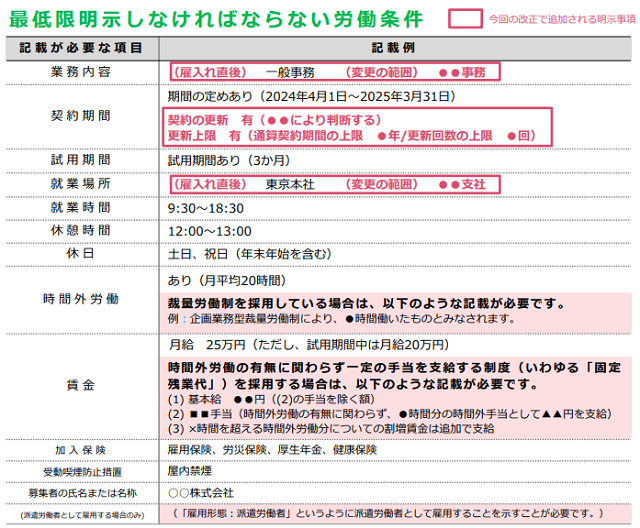The image size is (640, 528).
Task: Select the row label 業務内容
Action: point(81,72)
